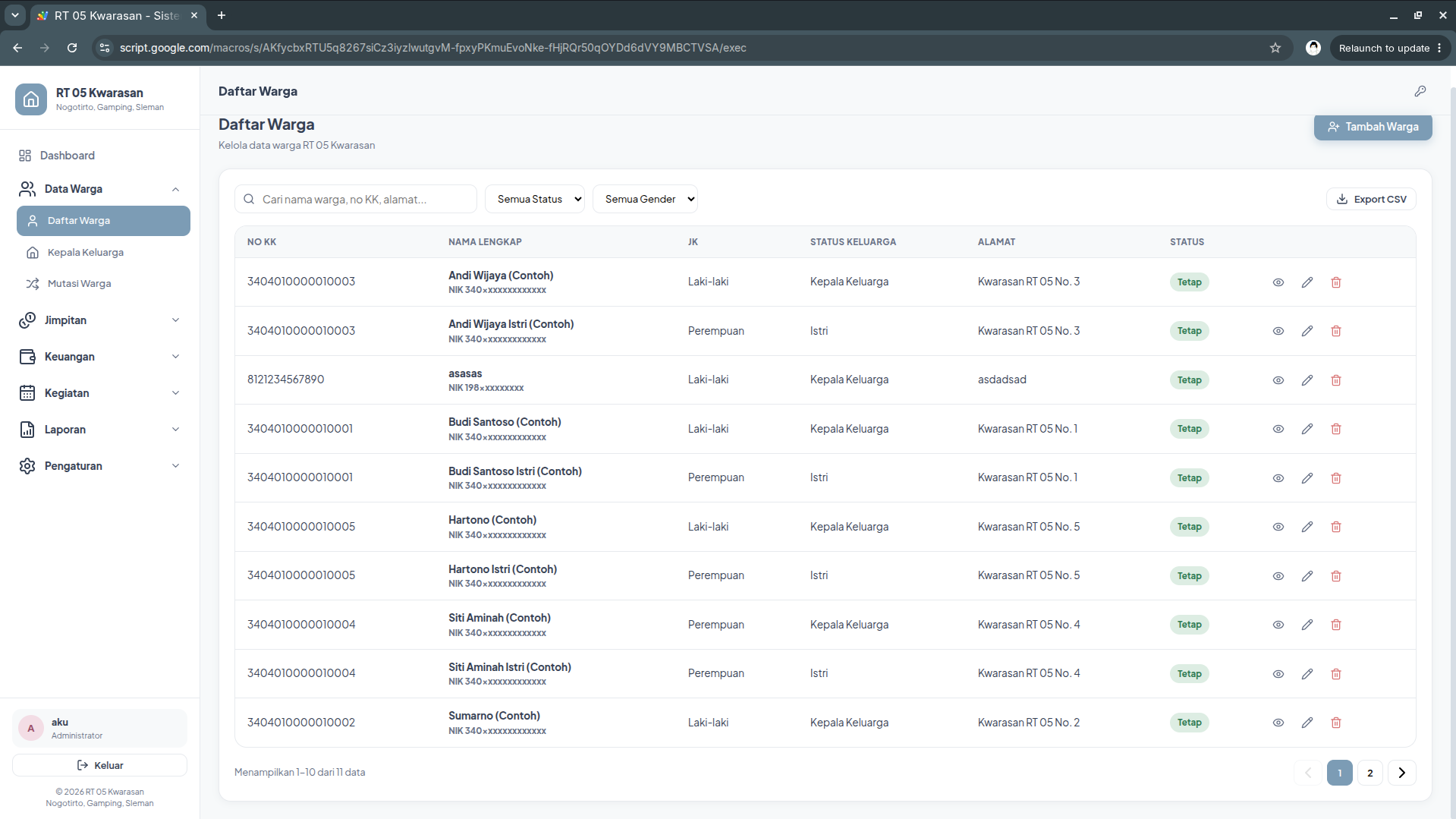Log out with the Keluar button

[99, 765]
